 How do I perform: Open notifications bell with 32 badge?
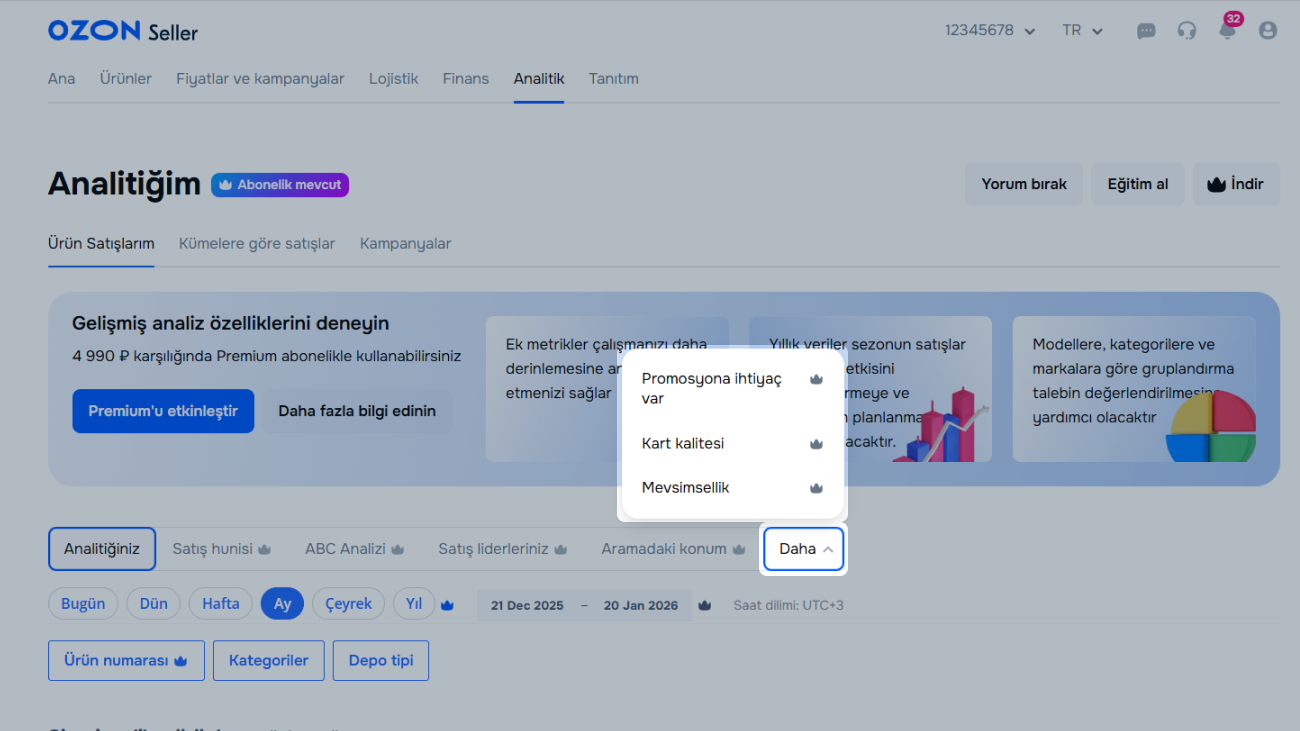pos(1227,30)
